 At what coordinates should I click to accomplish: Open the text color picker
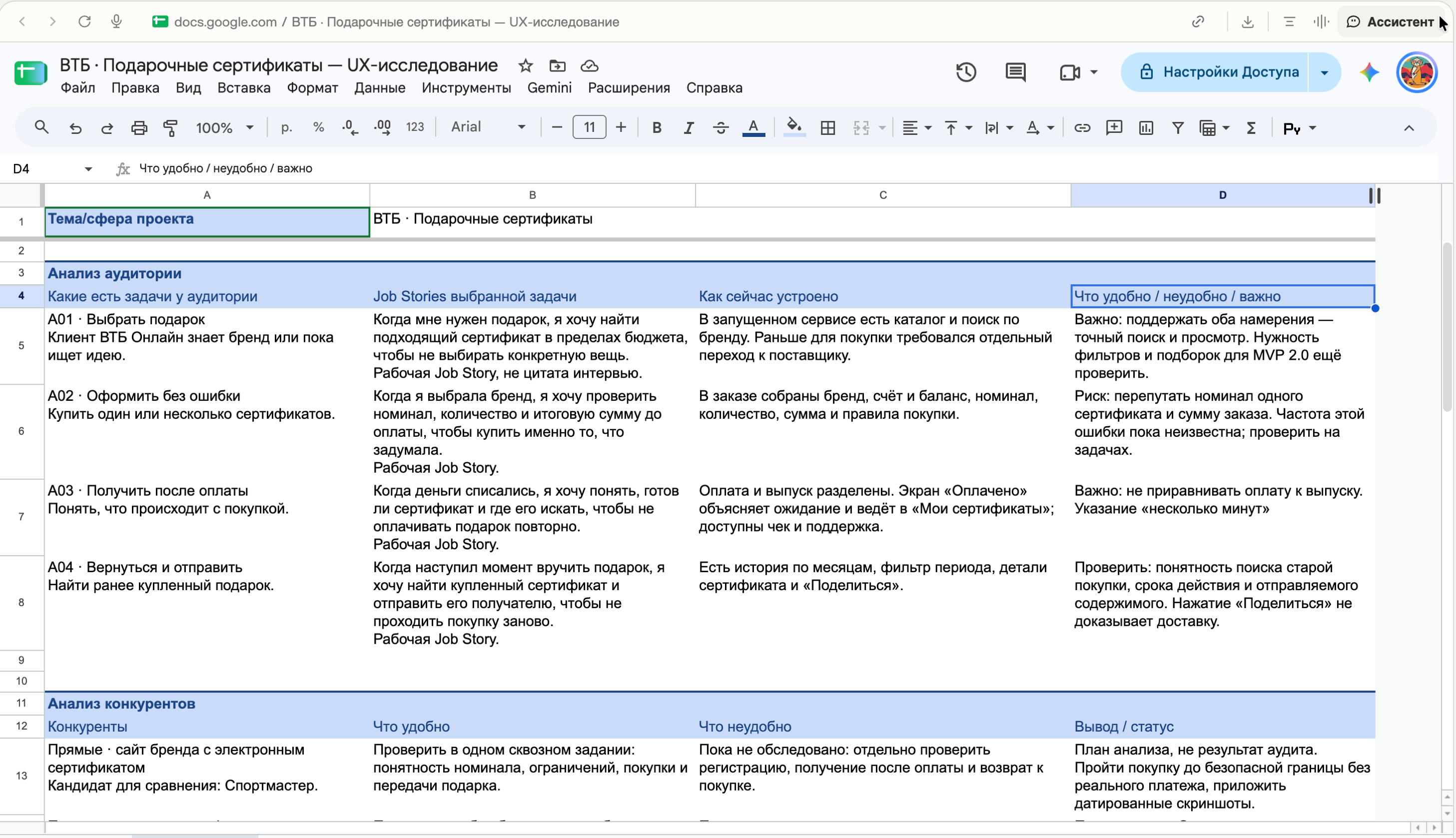tap(753, 128)
